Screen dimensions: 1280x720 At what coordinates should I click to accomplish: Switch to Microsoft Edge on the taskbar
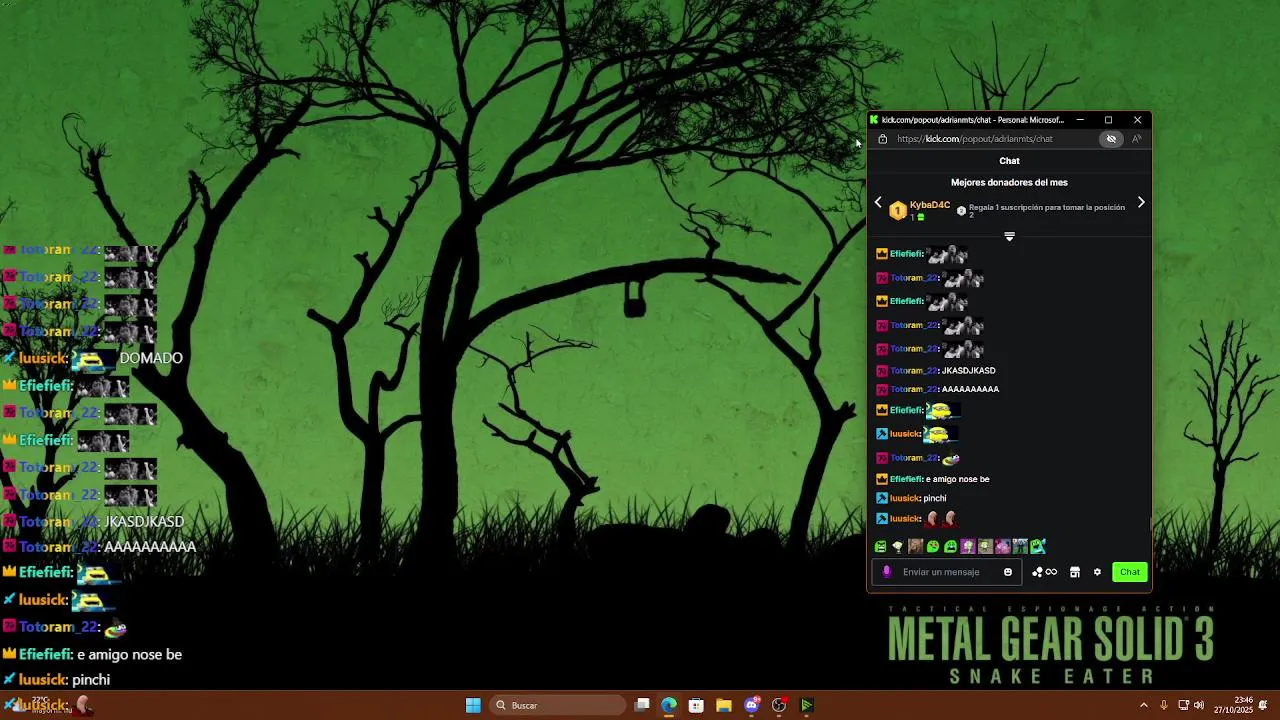coord(669,705)
